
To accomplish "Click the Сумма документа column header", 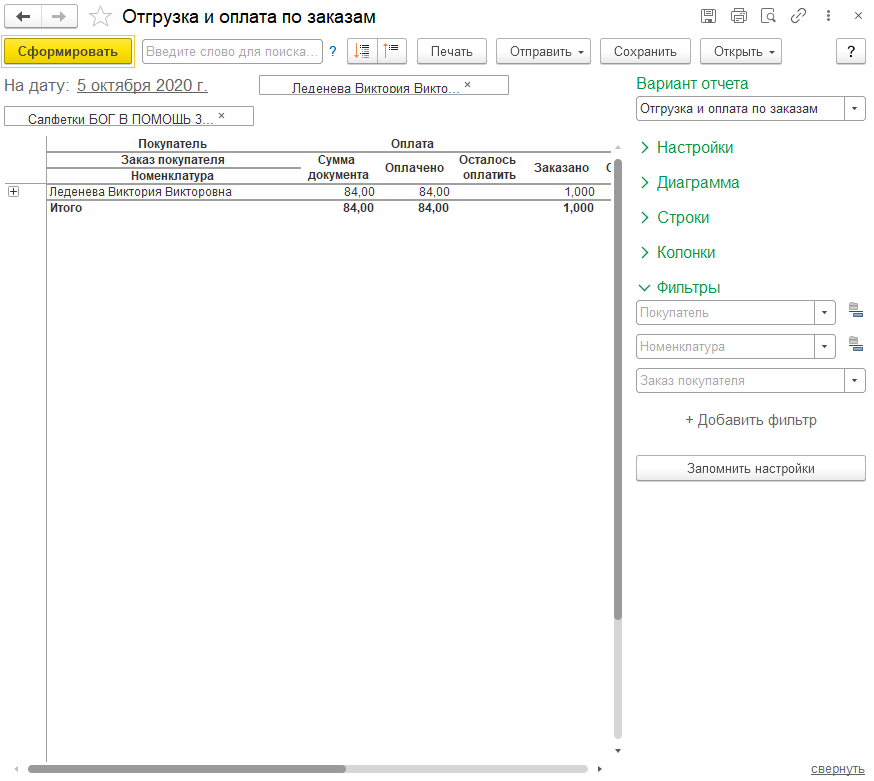I will [x=338, y=167].
